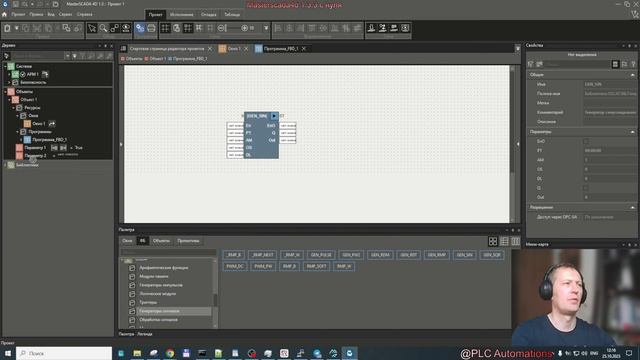This screenshot has width=640, height=360.
Task: Select the Примитивы palette tab
Action: (x=188, y=241)
